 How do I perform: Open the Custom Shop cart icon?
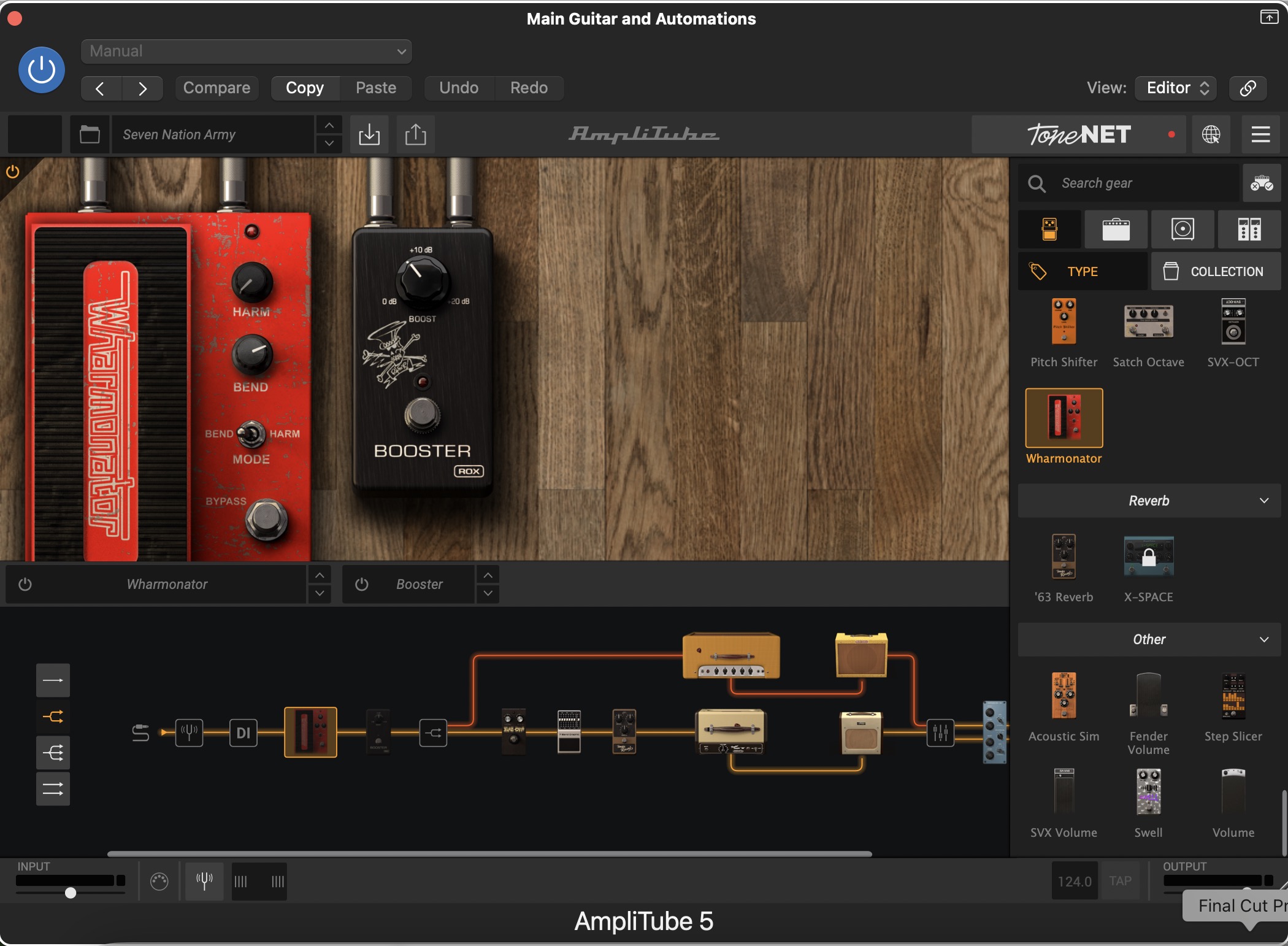(x=1262, y=183)
